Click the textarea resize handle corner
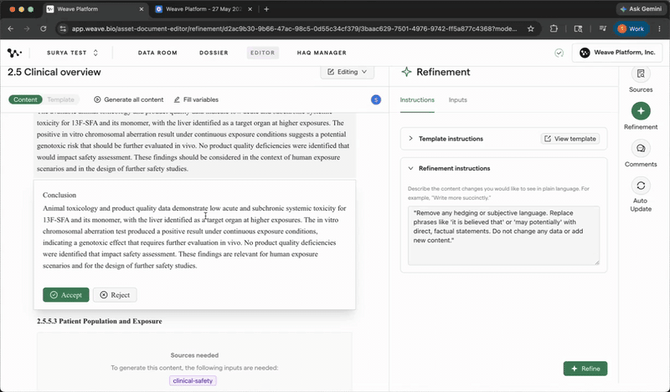Screen dimensions: 670x392 click(597, 262)
